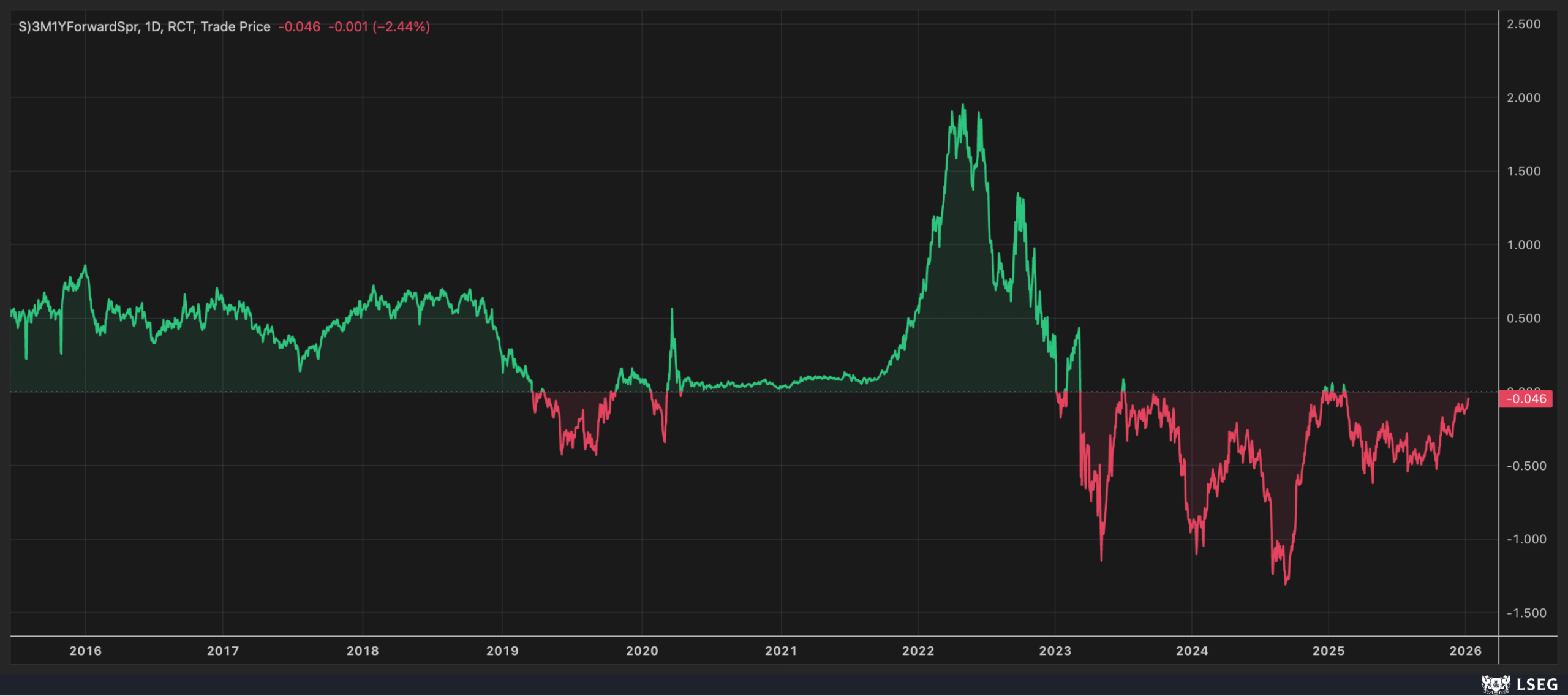Click the red -0.046 price tag on axis
This screenshot has height=696, width=1568.
click(1526, 399)
